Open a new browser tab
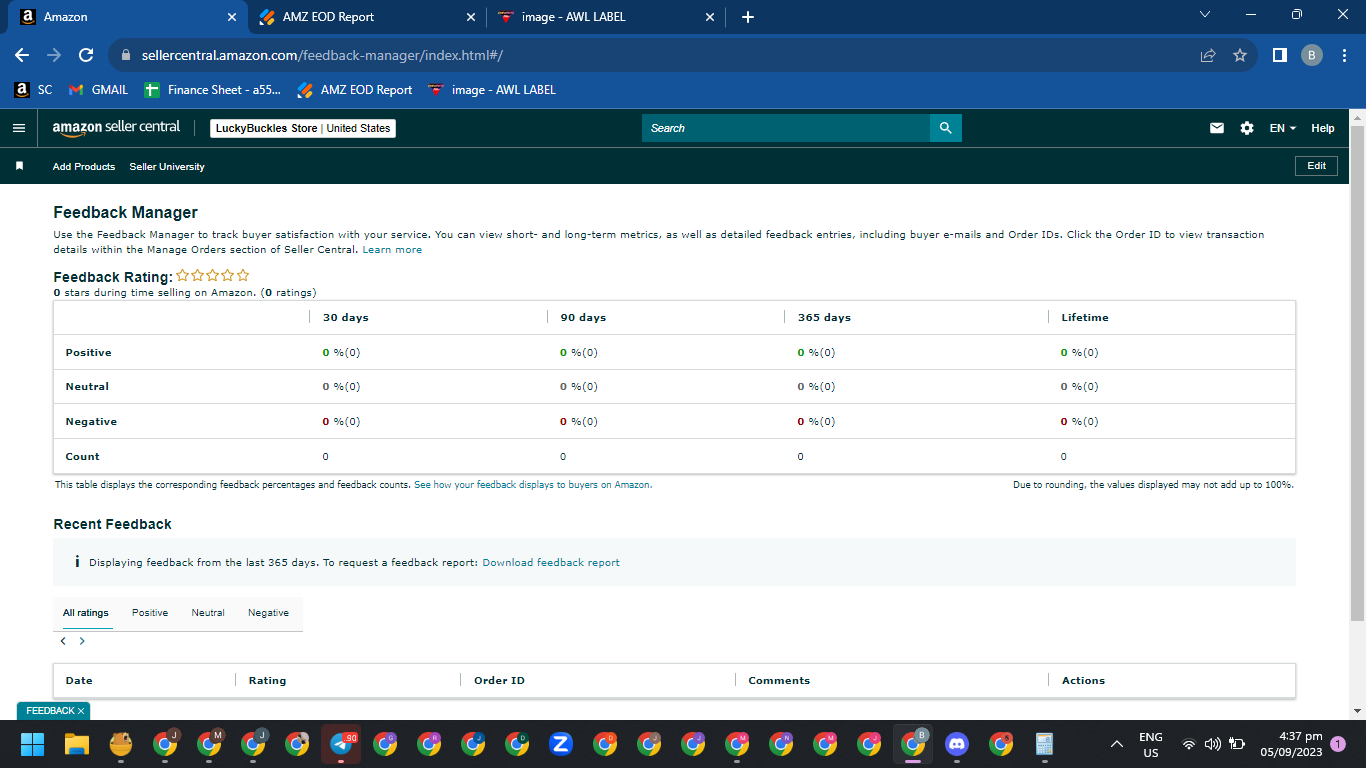Image resolution: width=1366 pixels, height=768 pixels. tap(748, 17)
